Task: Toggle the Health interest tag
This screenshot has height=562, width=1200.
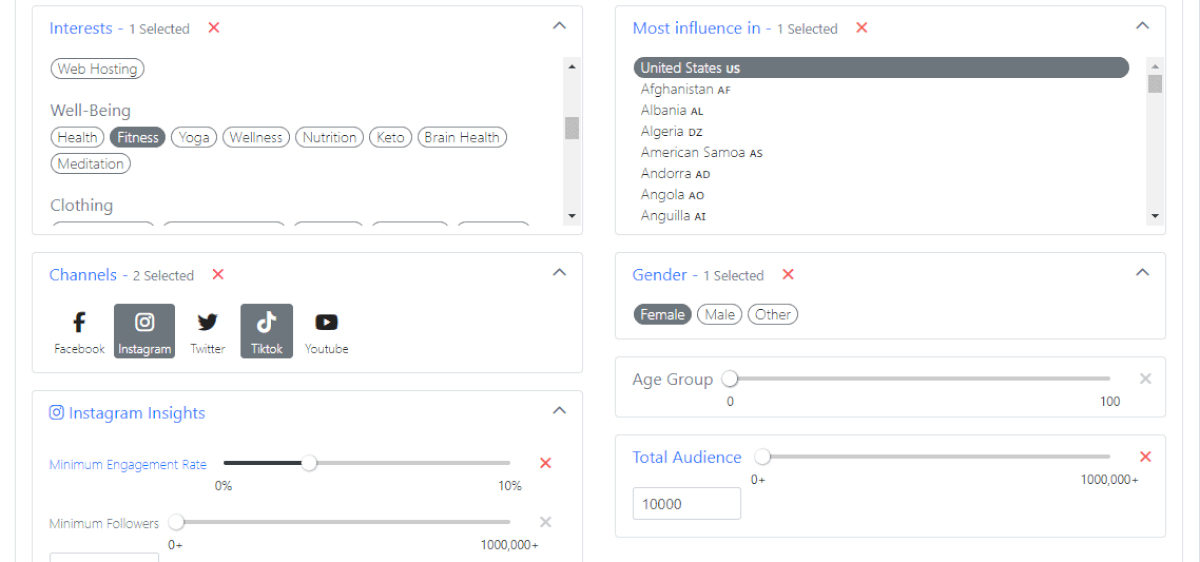Action: 77,138
